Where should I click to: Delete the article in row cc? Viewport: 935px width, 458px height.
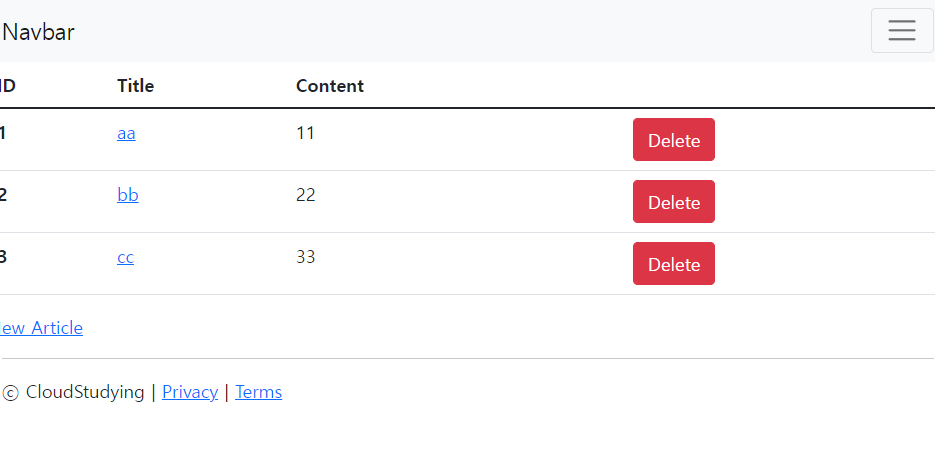coord(673,264)
